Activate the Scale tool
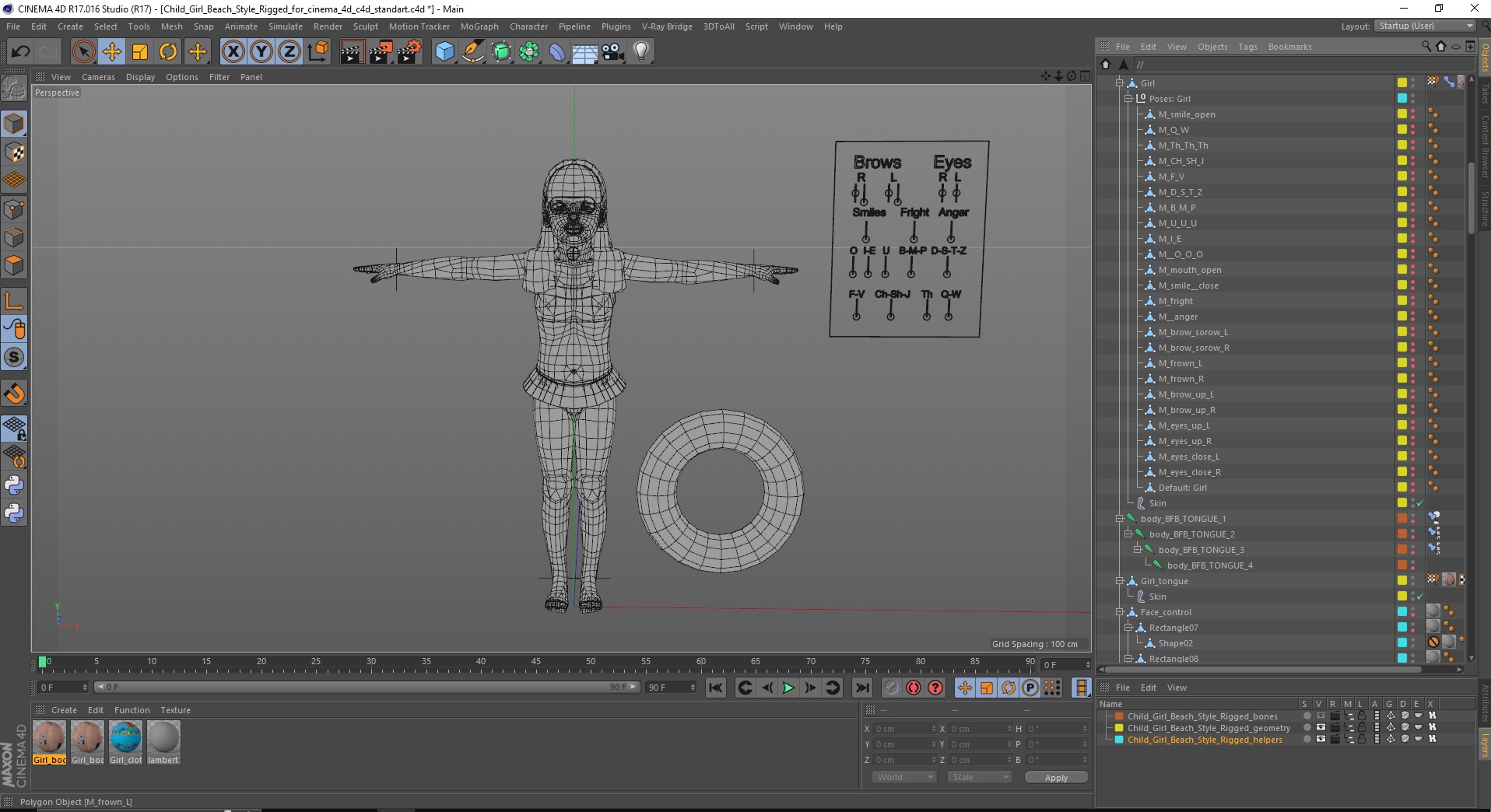 tap(140, 52)
